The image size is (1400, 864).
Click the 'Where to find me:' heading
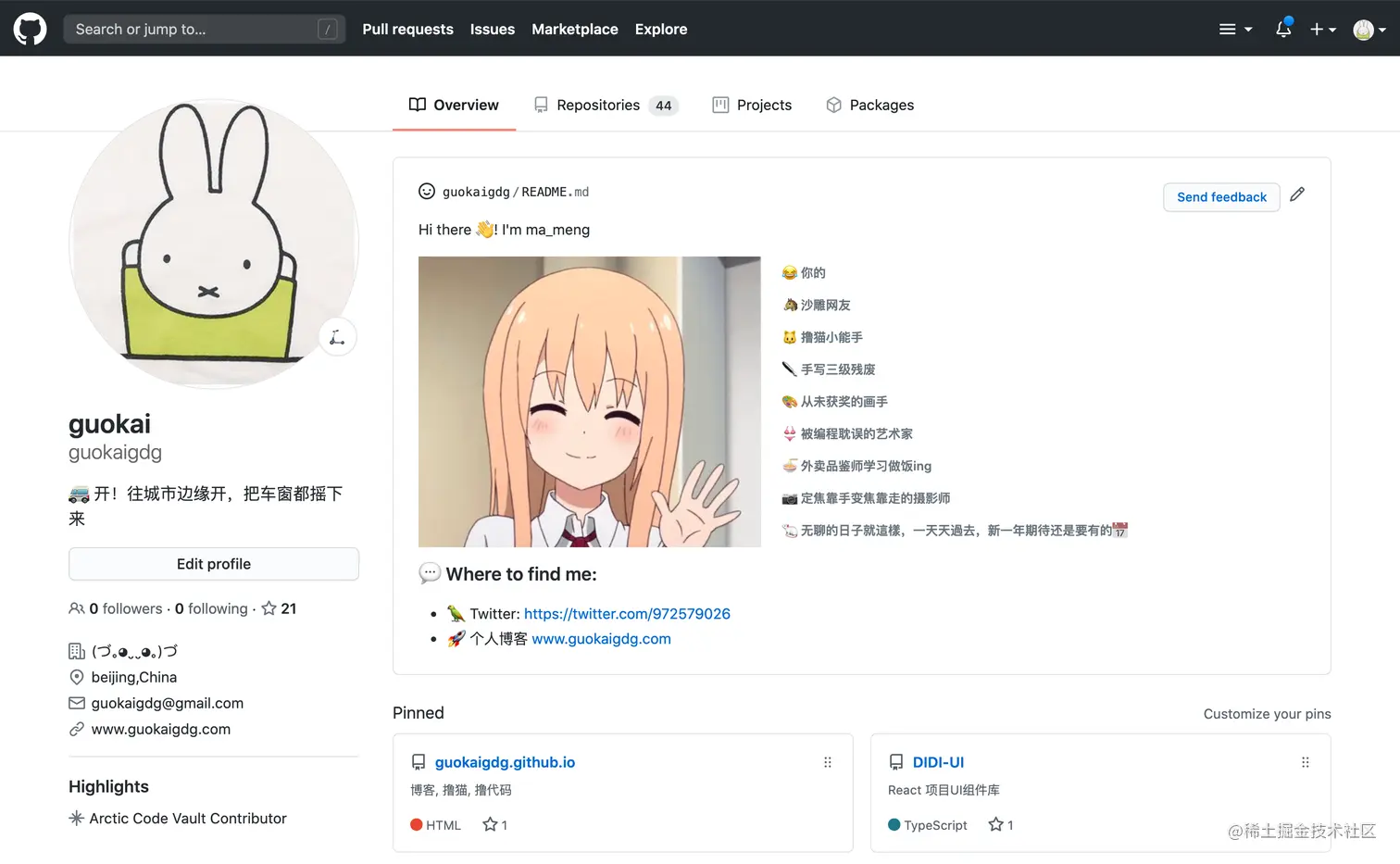tap(521, 574)
